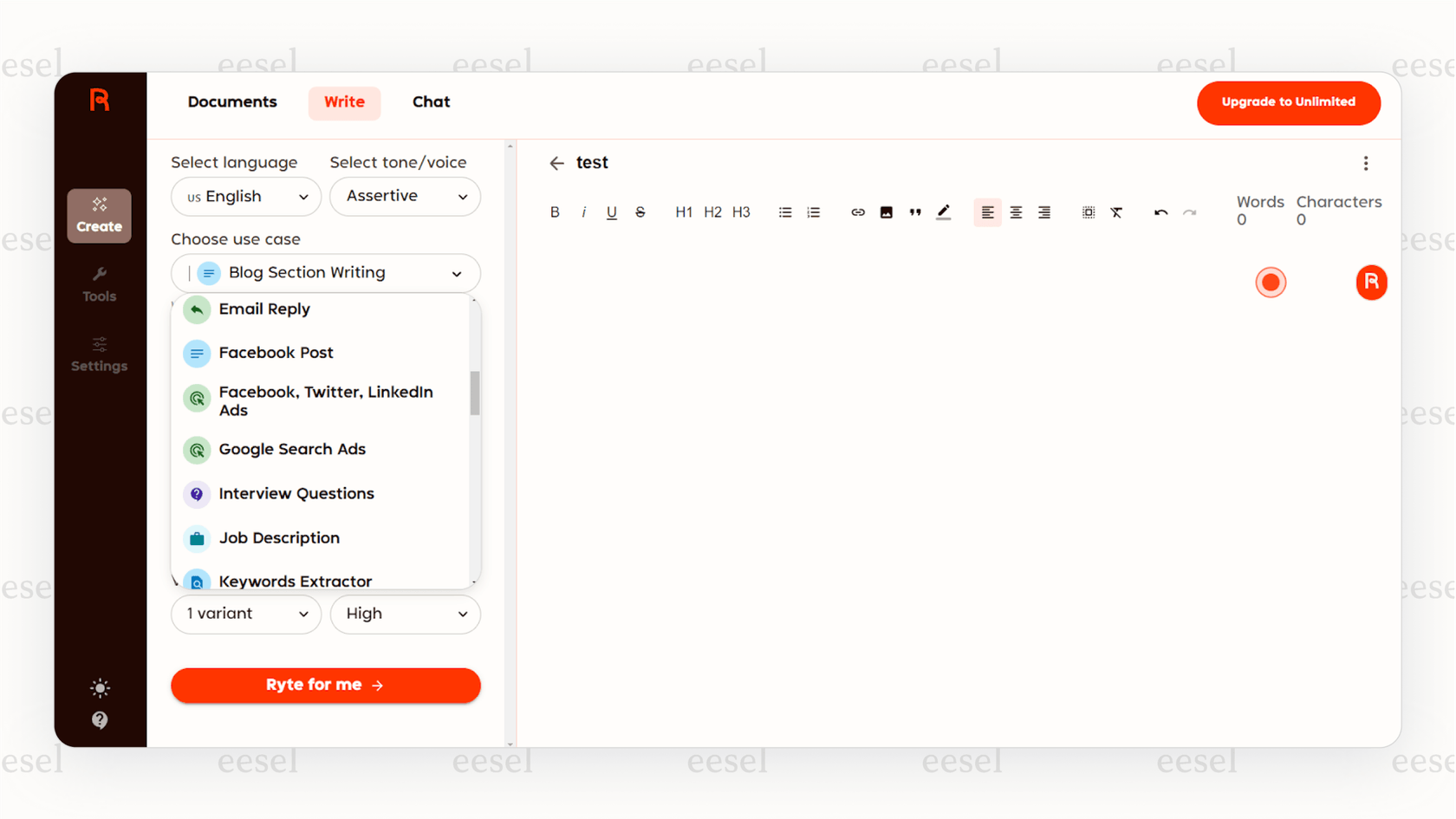Open the variants dropdown showing 1 variant
Viewport: 1456px width, 819px height.
click(x=245, y=614)
